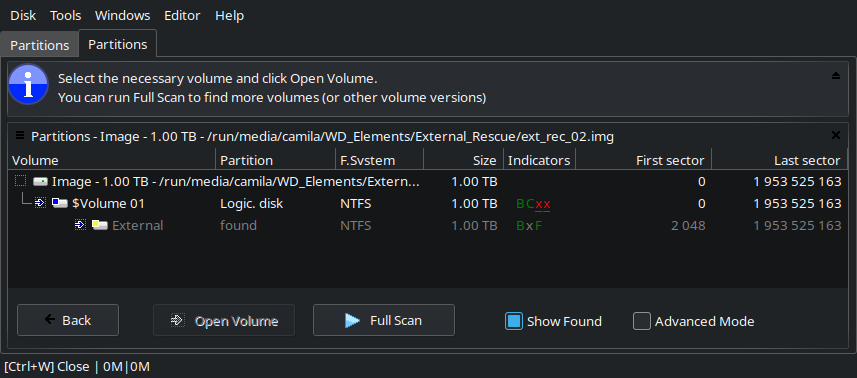Click the BxF indicators of External
Image resolution: width=857 pixels, height=378 pixels.
[530, 226]
